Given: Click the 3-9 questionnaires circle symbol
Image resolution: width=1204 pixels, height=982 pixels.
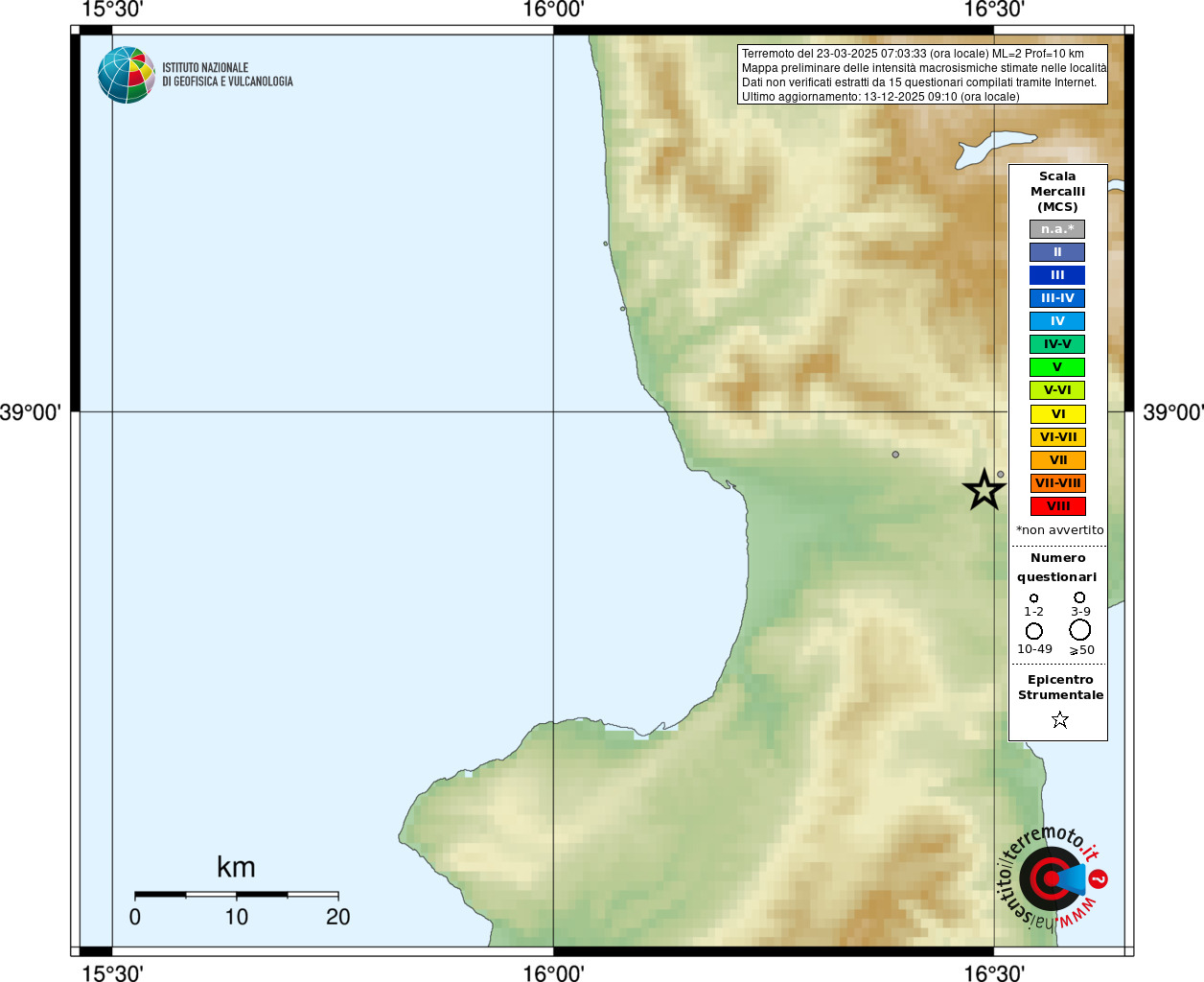Looking at the screenshot, I should tap(1079, 597).
